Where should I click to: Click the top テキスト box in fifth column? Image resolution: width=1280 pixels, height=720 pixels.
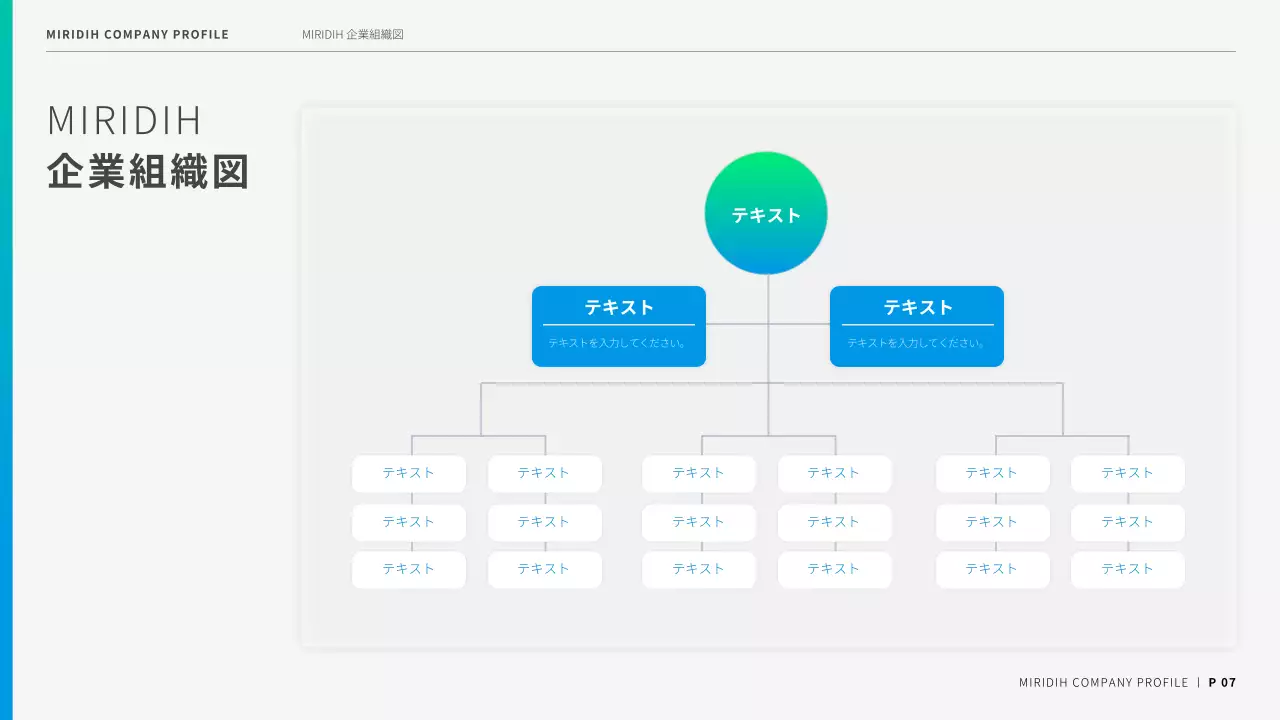(993, 473)
